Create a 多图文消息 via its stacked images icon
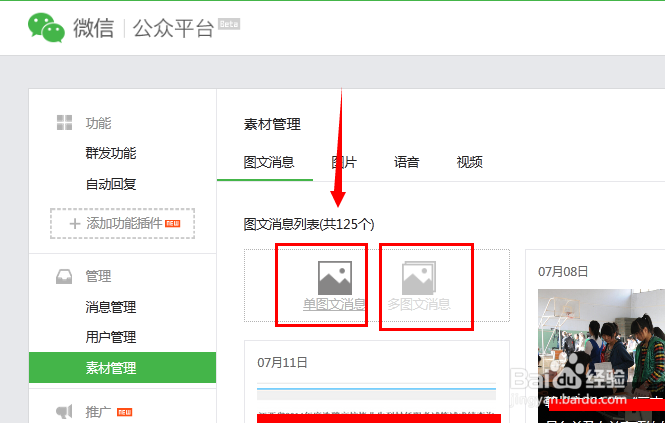The image size is (665, 423). click(x=419, y=278)
